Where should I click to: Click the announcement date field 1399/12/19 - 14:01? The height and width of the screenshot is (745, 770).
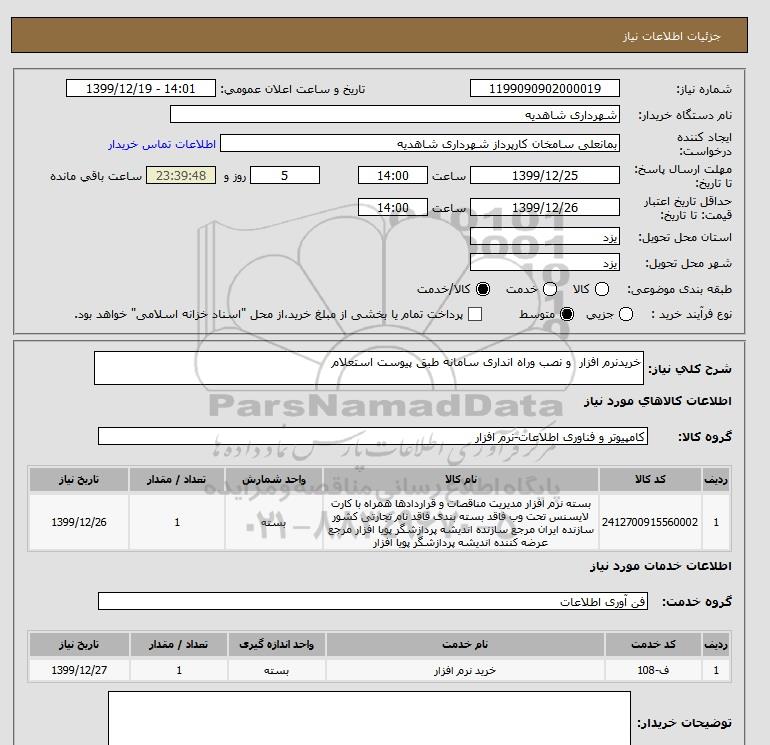click(141, 88)
